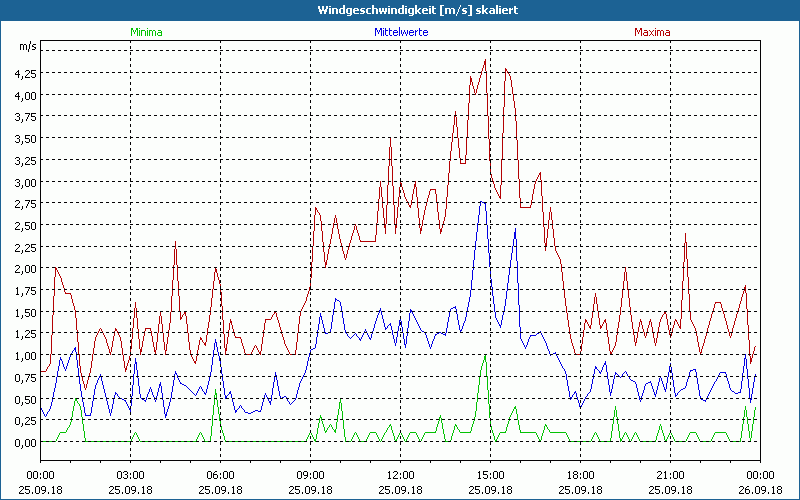Viewport: 800px width, 500px height.
Task: Click the 4,25 y-axis value
Action: (x=26, y=73)
